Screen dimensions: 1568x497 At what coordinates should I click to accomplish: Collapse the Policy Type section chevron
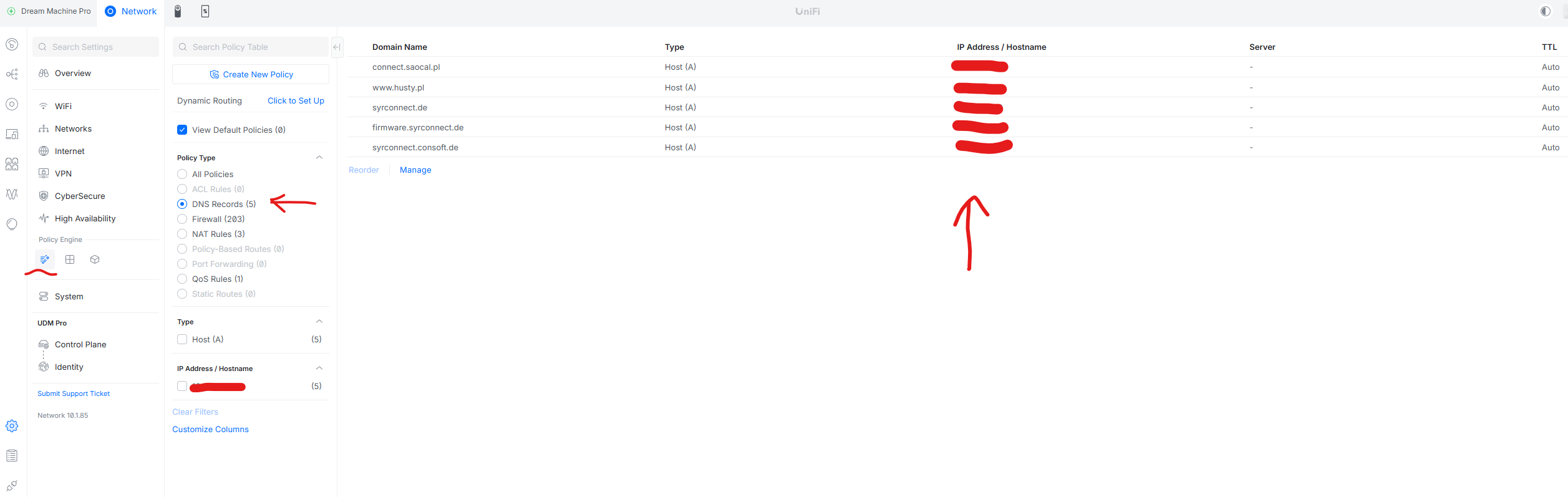(x=319, y=157)
